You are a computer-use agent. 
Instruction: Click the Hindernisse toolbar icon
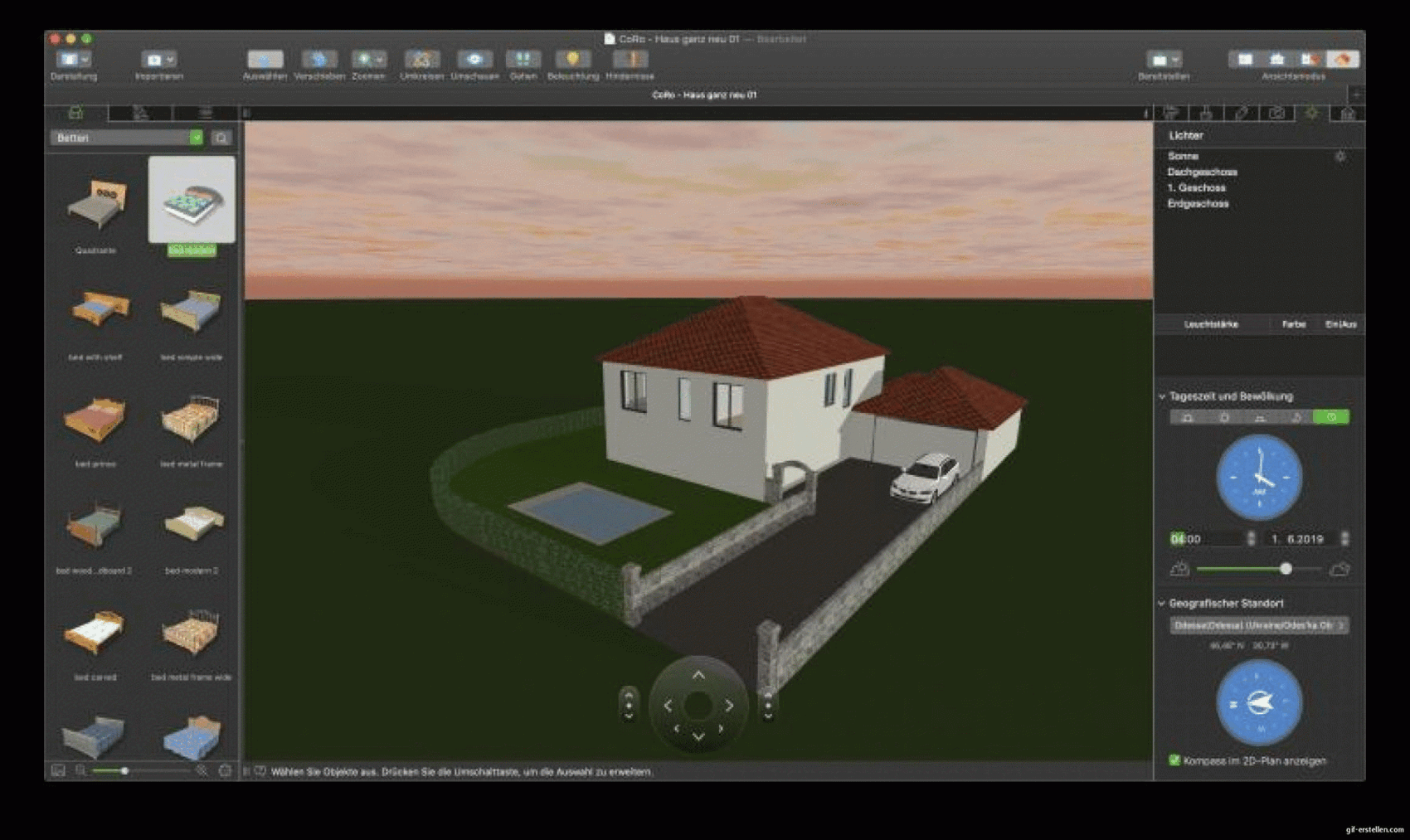point(630,60)
